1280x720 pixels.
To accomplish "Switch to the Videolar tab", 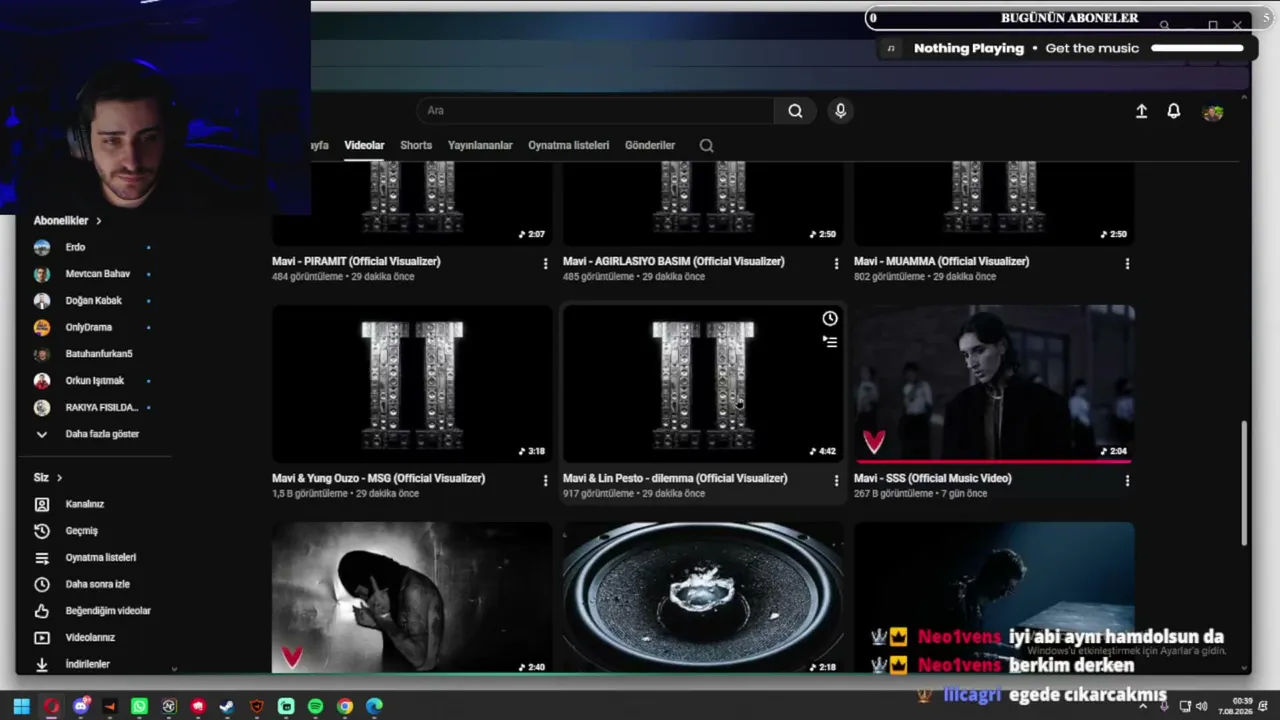I will 364,146.
